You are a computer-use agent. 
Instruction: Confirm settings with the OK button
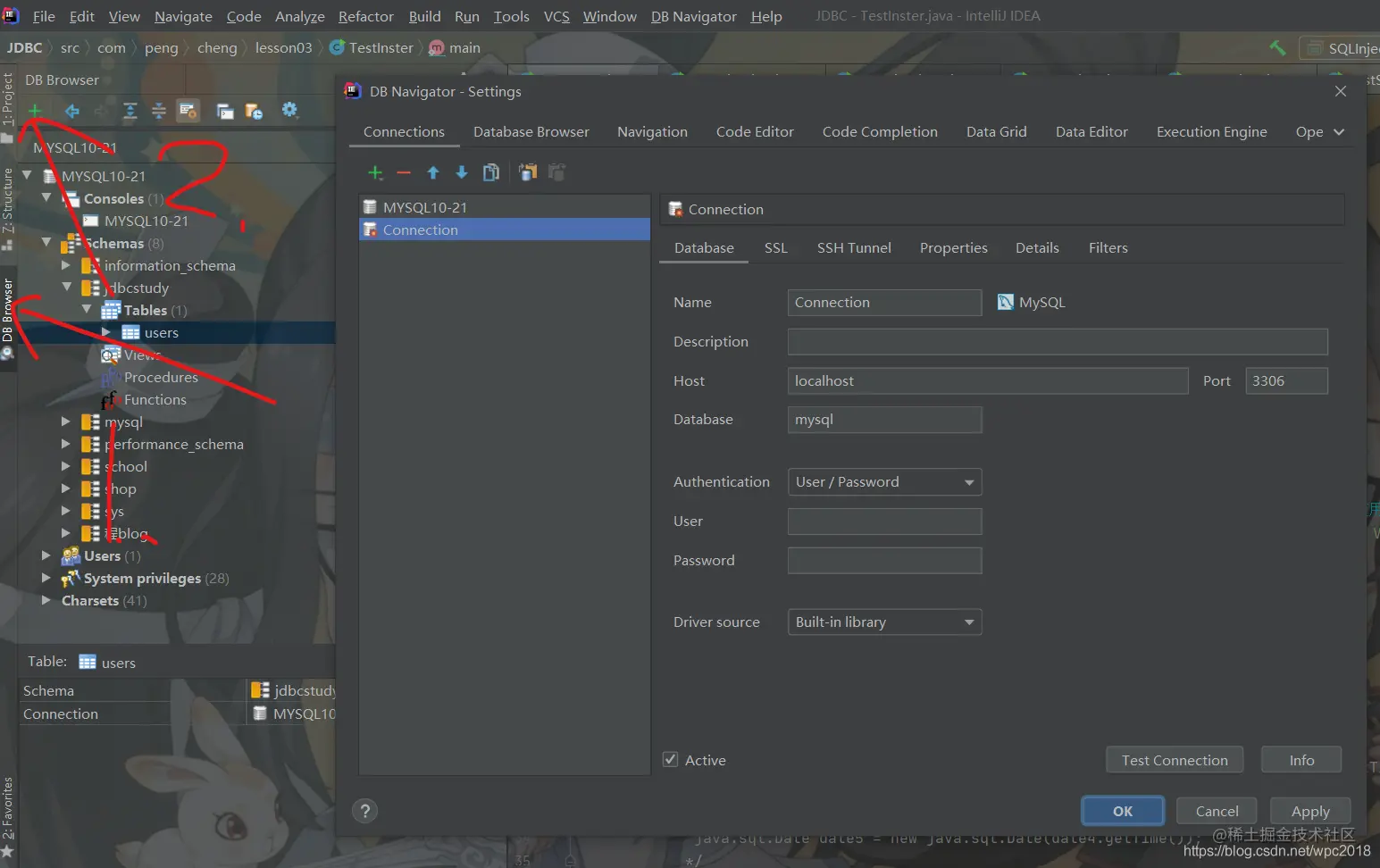coord(1123,811)
